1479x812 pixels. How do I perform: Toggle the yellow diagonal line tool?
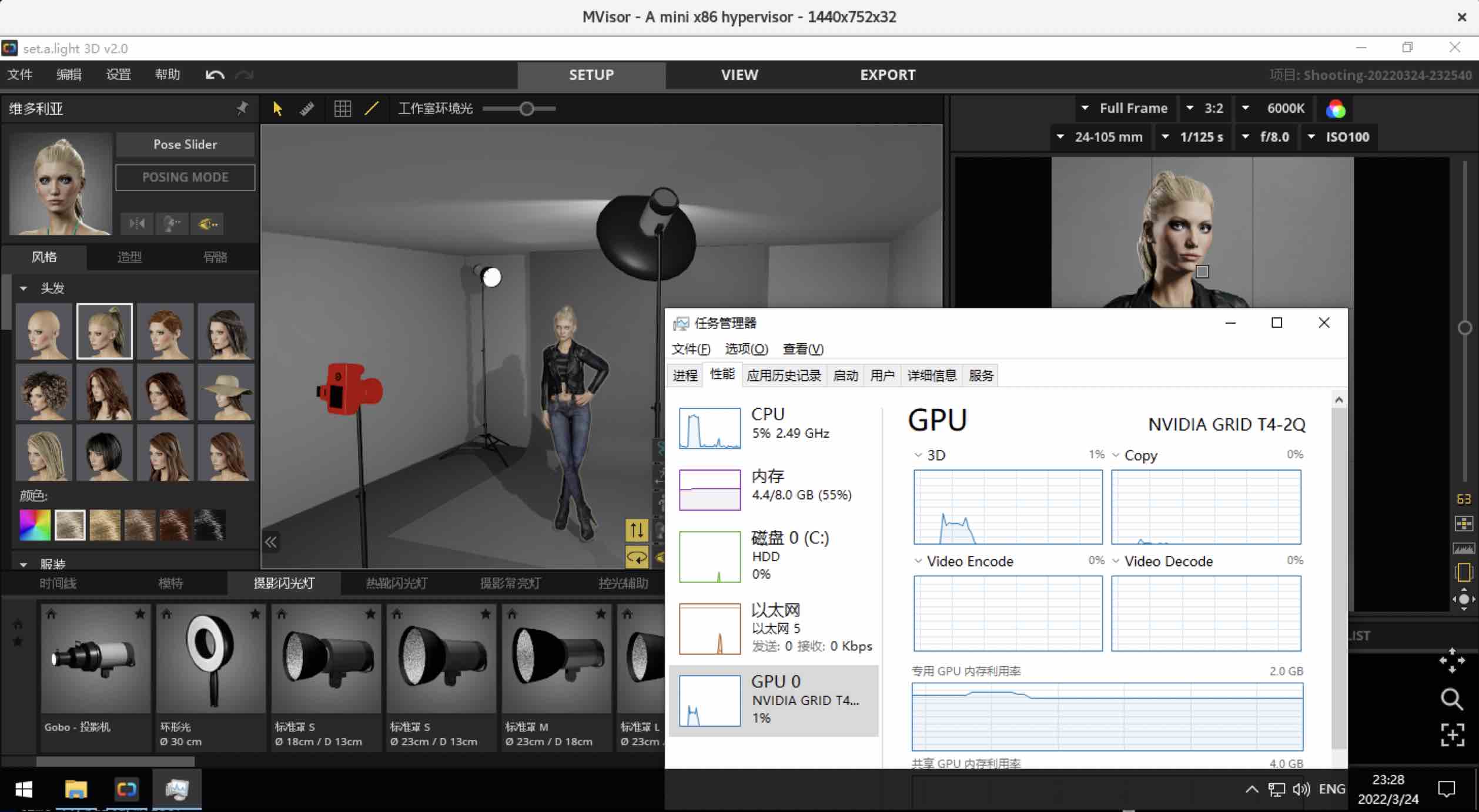[x=372, y=109]
